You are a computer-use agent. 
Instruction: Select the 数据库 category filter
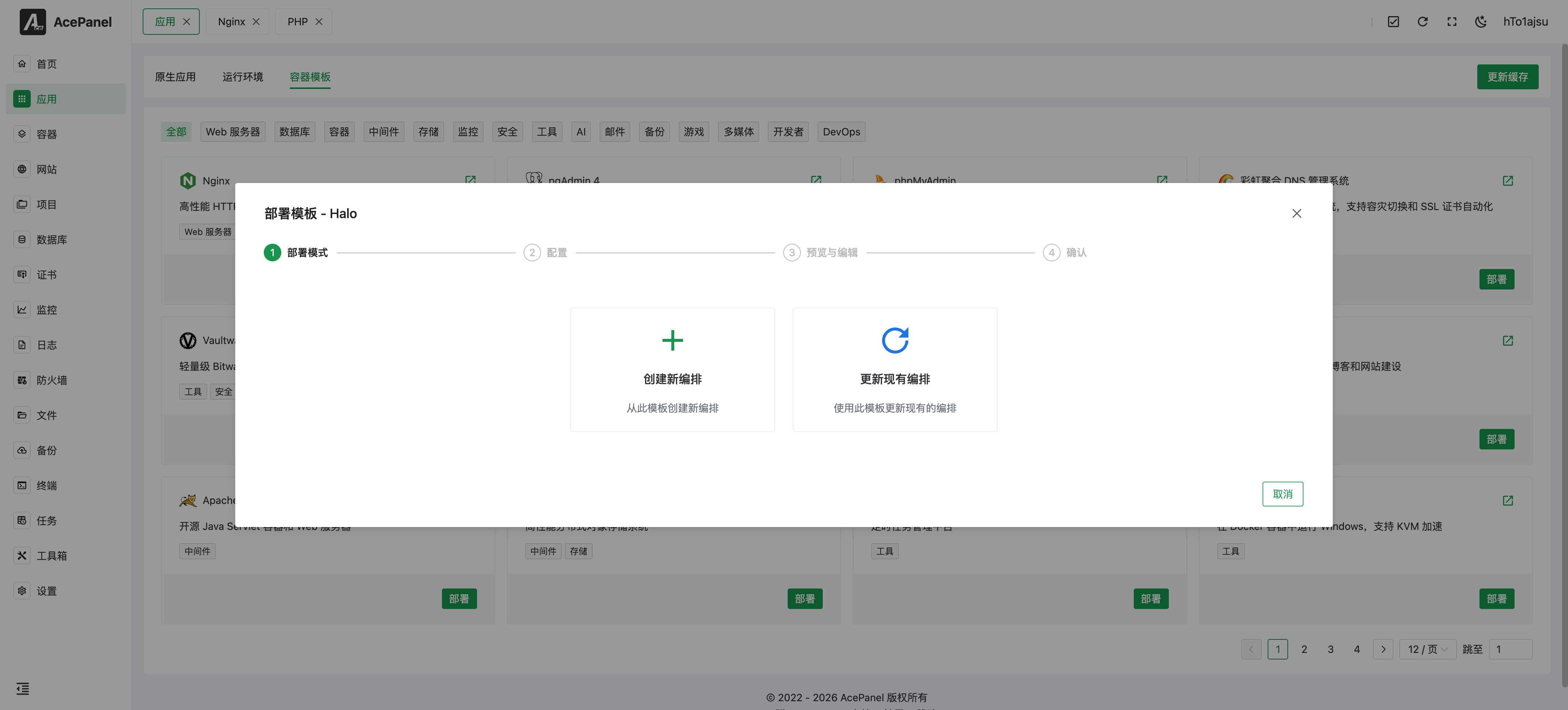(294, 131)
